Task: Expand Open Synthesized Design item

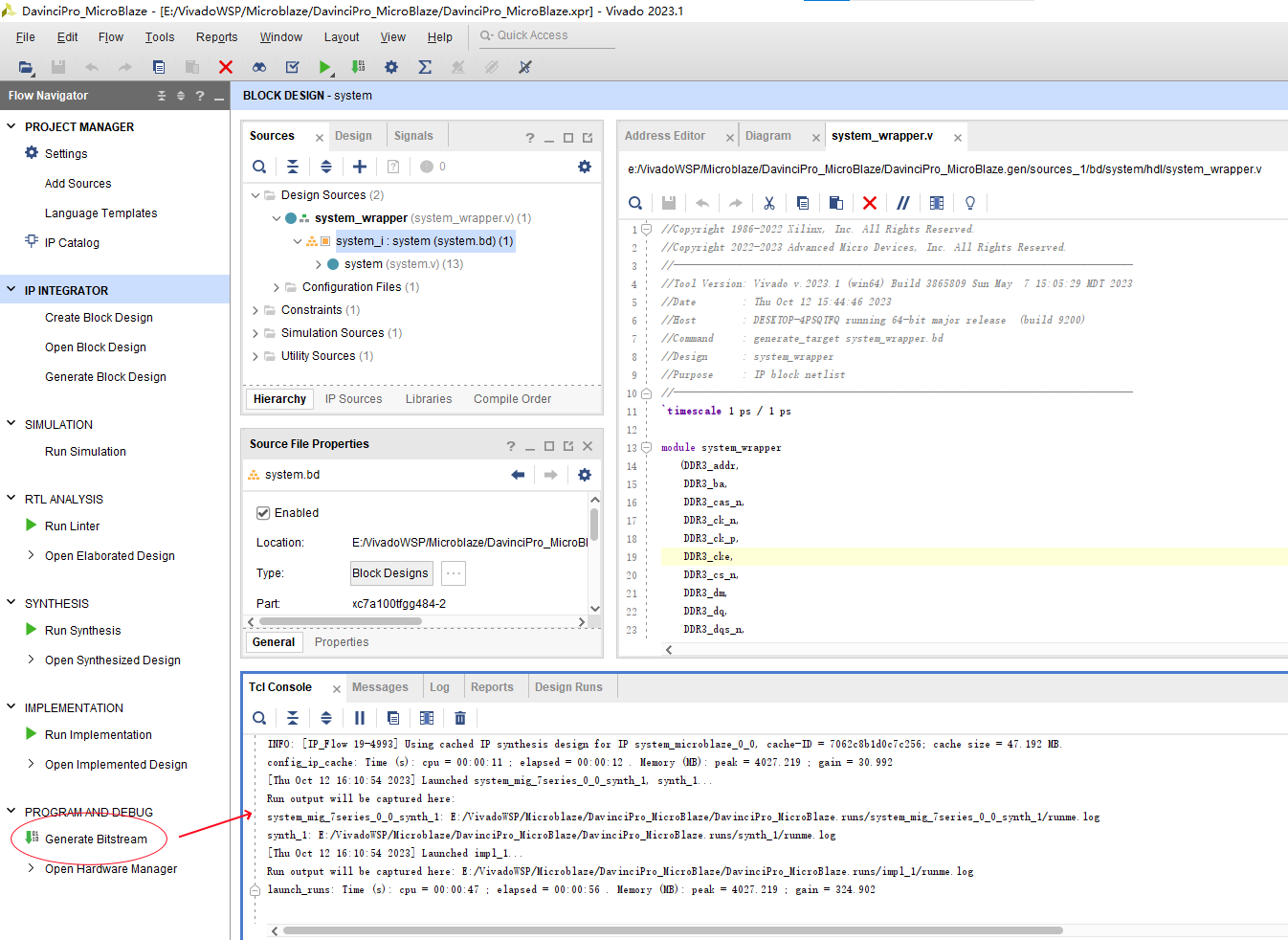Action: coord(32,660)
